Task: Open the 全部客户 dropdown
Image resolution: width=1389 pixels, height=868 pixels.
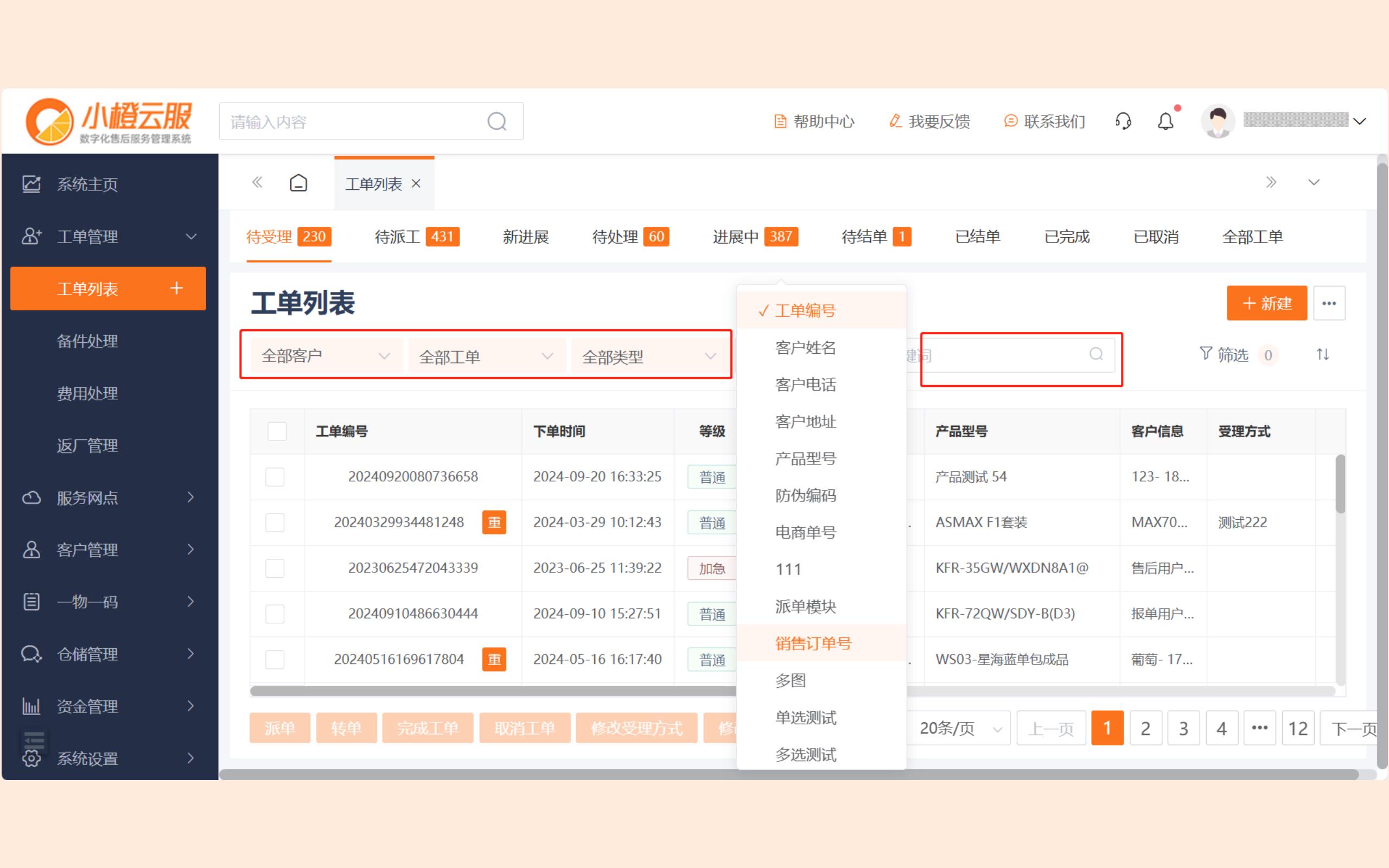Action: point(326,356)
